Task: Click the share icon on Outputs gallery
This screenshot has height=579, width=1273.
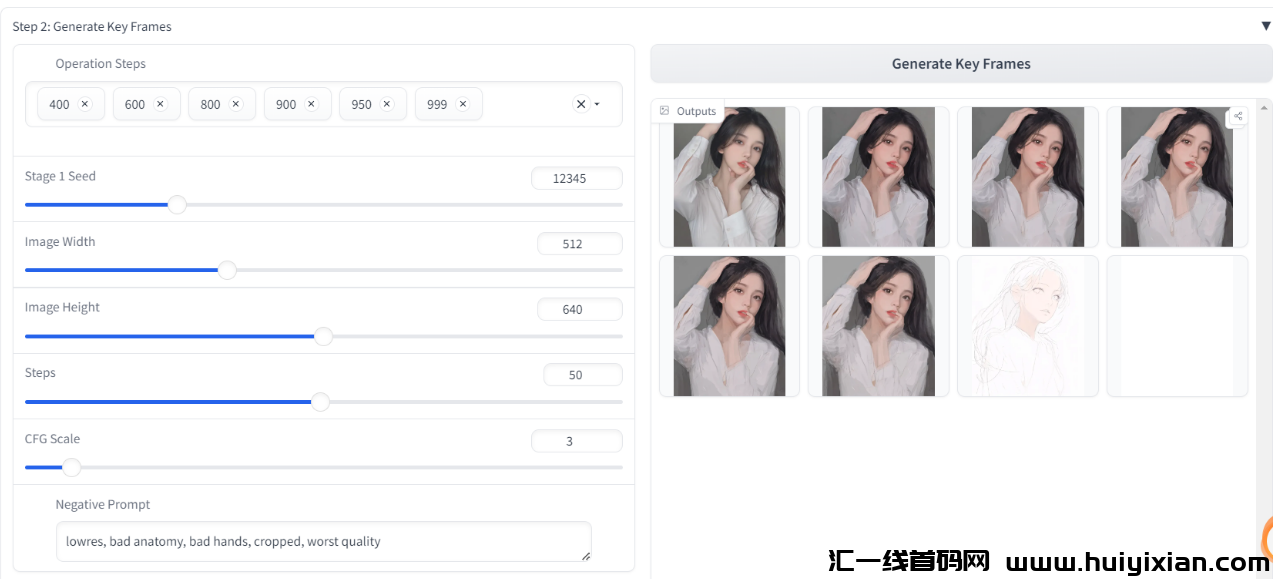Action: pos(1238,116)
